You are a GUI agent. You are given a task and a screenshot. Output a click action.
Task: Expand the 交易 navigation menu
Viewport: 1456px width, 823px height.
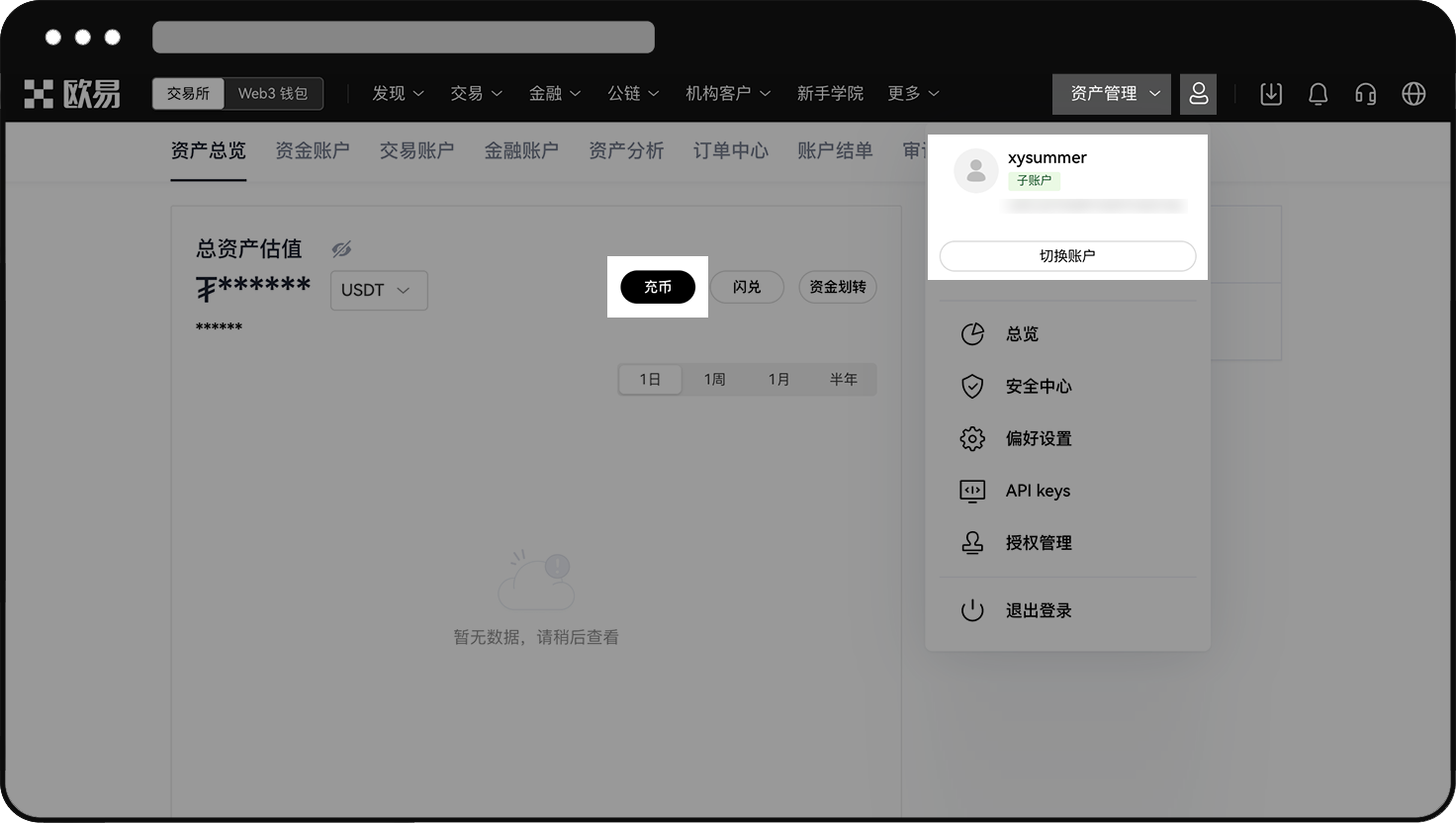(476, 94)
